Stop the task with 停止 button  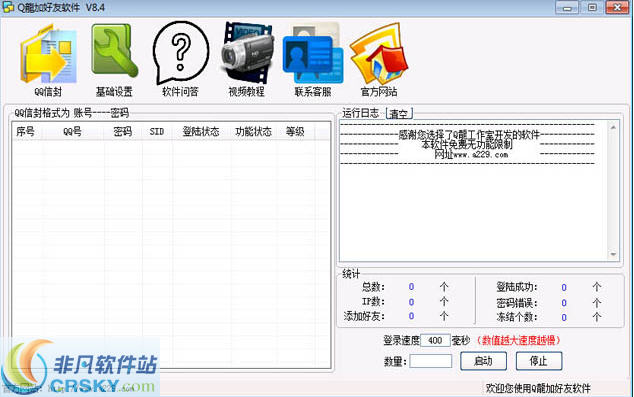[x=539, y=361]
